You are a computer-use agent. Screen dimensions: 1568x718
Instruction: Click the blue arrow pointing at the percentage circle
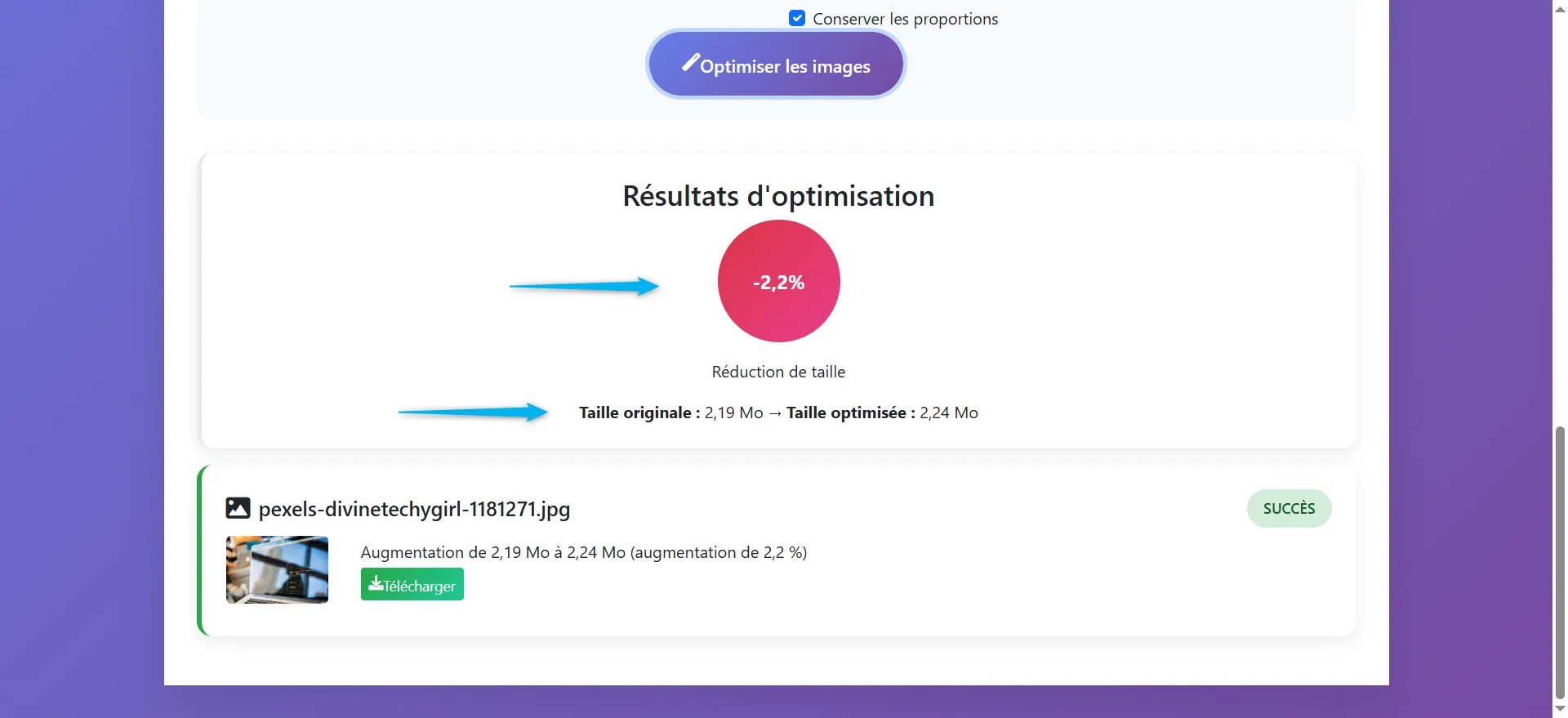[x=585, y=286]
